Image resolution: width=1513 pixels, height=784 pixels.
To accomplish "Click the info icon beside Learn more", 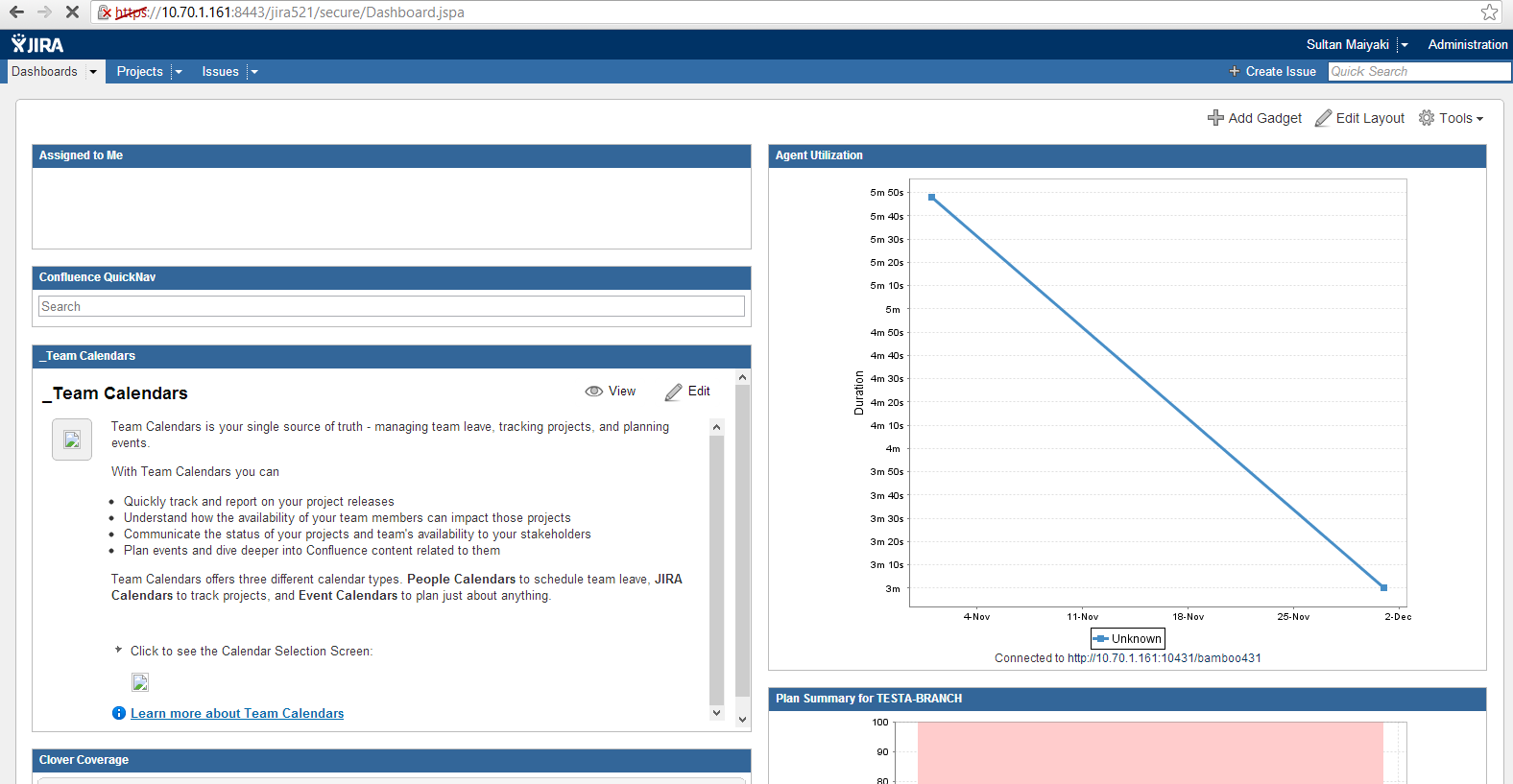I will [119, 713].
